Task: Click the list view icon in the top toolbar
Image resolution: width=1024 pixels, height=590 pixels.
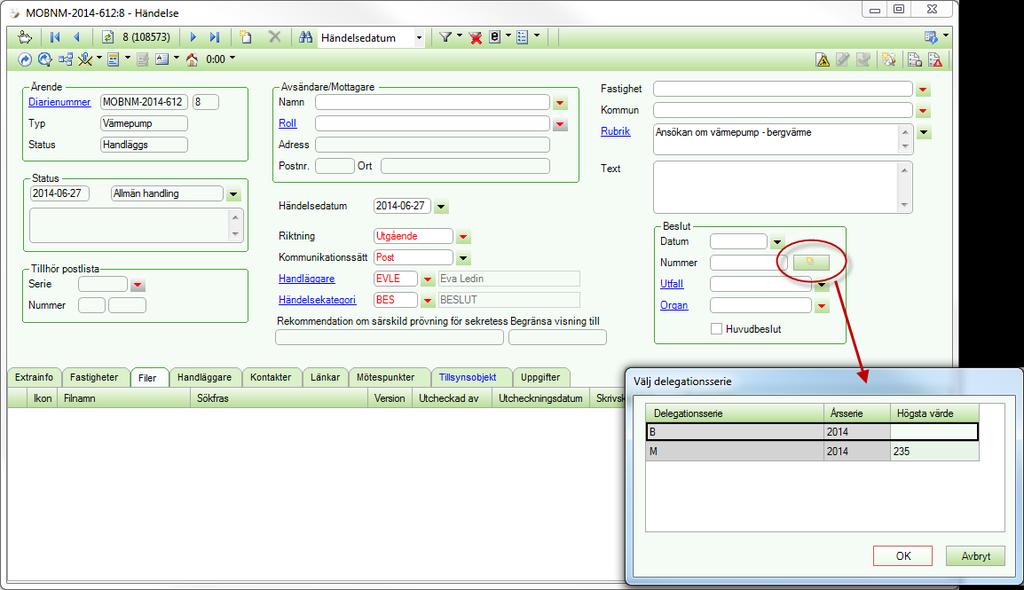Action: (x=522, y=37)
